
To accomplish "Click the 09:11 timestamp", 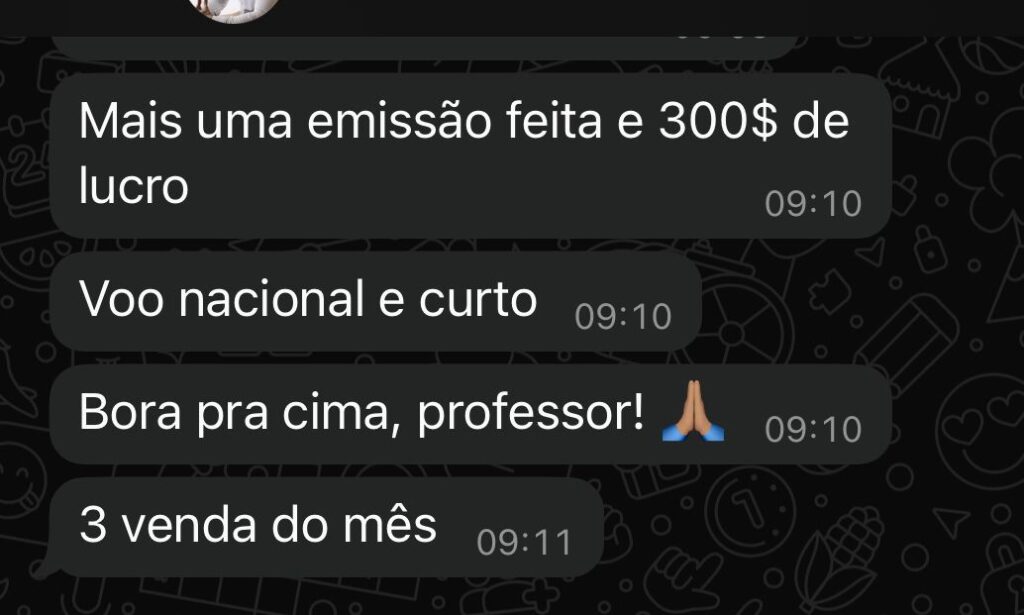I will pyautogui.click(x=524, y=543).
